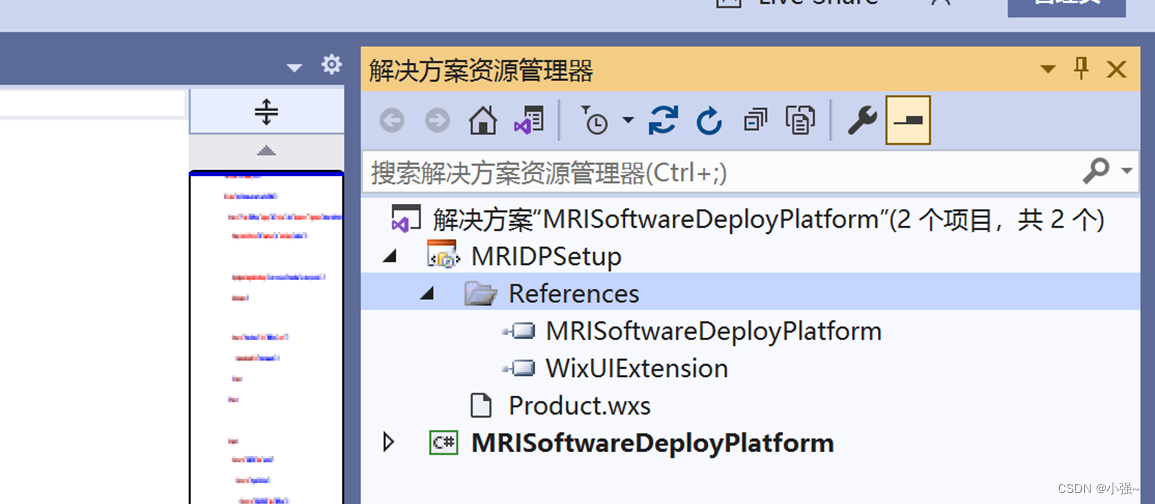1155x504 pixels.
Task: Close the Solution Explorer panel
Action: tap(1117, 69)
